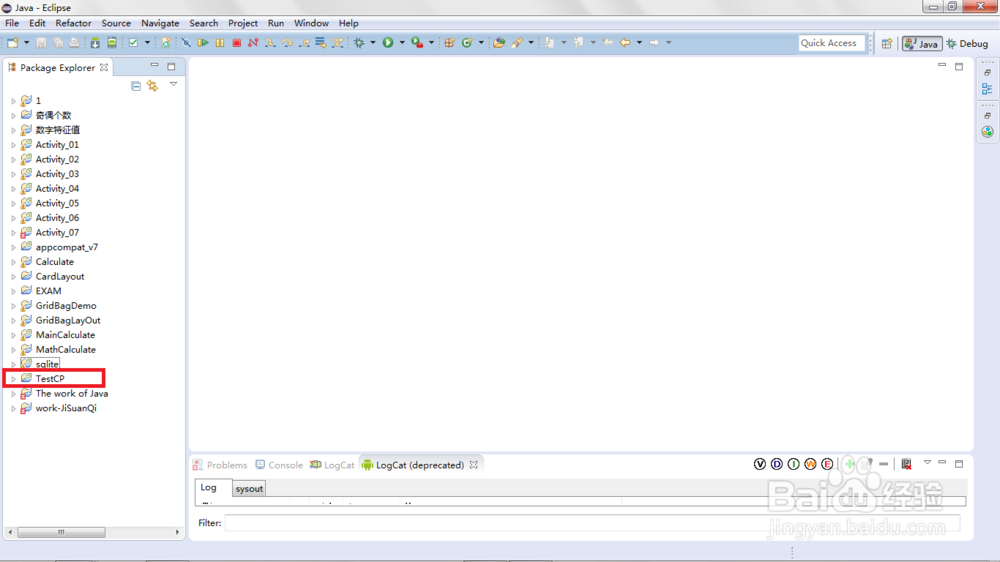Open the Refactor menu
This screenshot has width=1000, height=562.
tap(73, 23)
